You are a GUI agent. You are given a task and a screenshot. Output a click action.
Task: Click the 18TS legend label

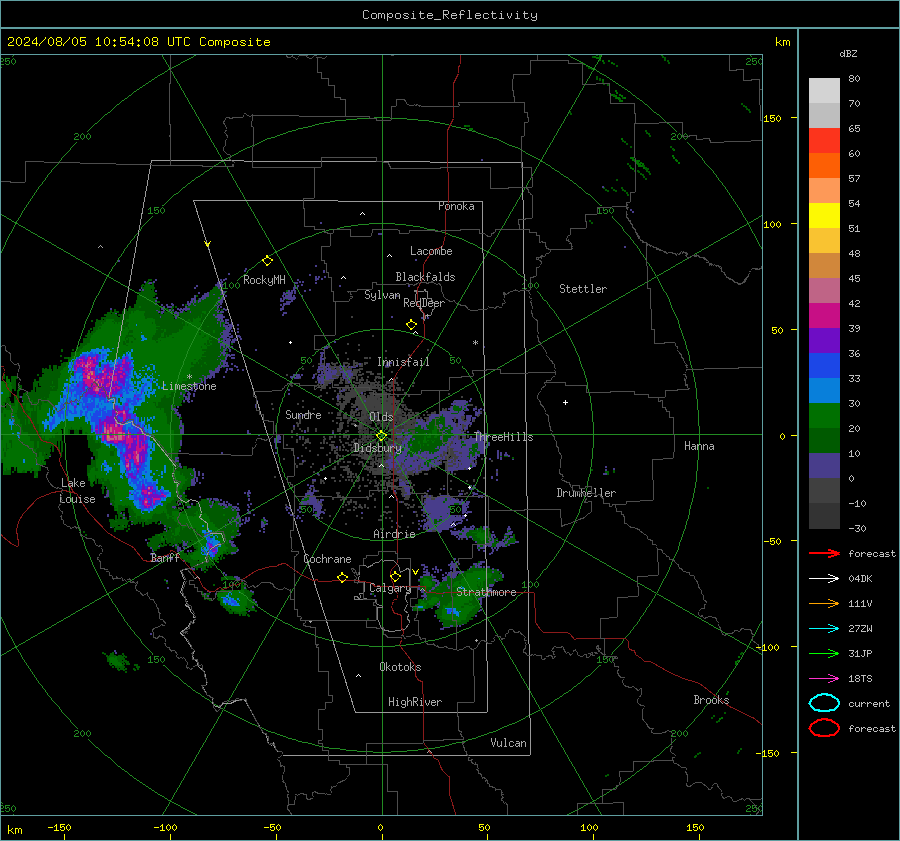(860, 679)
